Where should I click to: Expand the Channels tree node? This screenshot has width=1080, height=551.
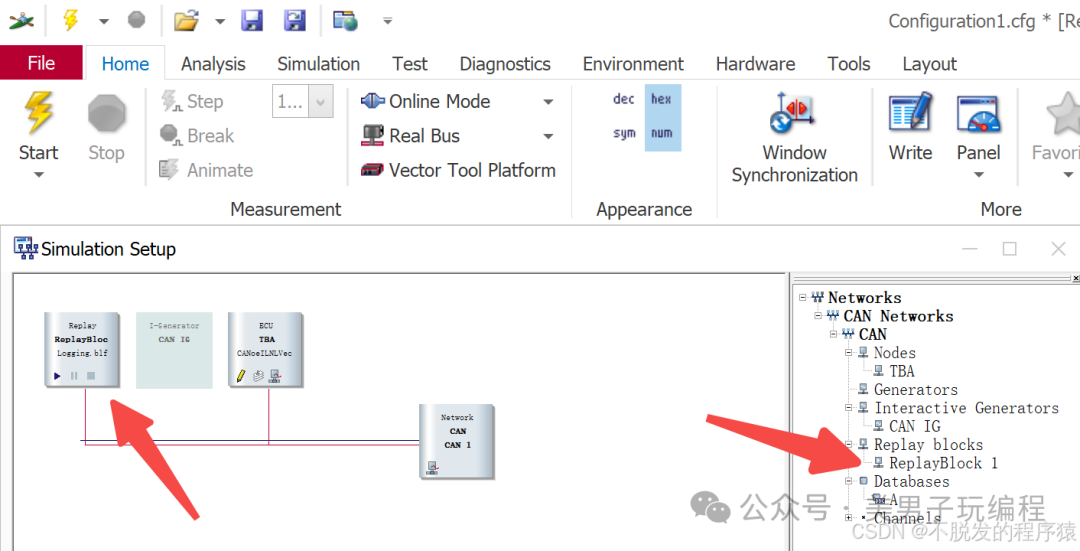tap(849, 518)
